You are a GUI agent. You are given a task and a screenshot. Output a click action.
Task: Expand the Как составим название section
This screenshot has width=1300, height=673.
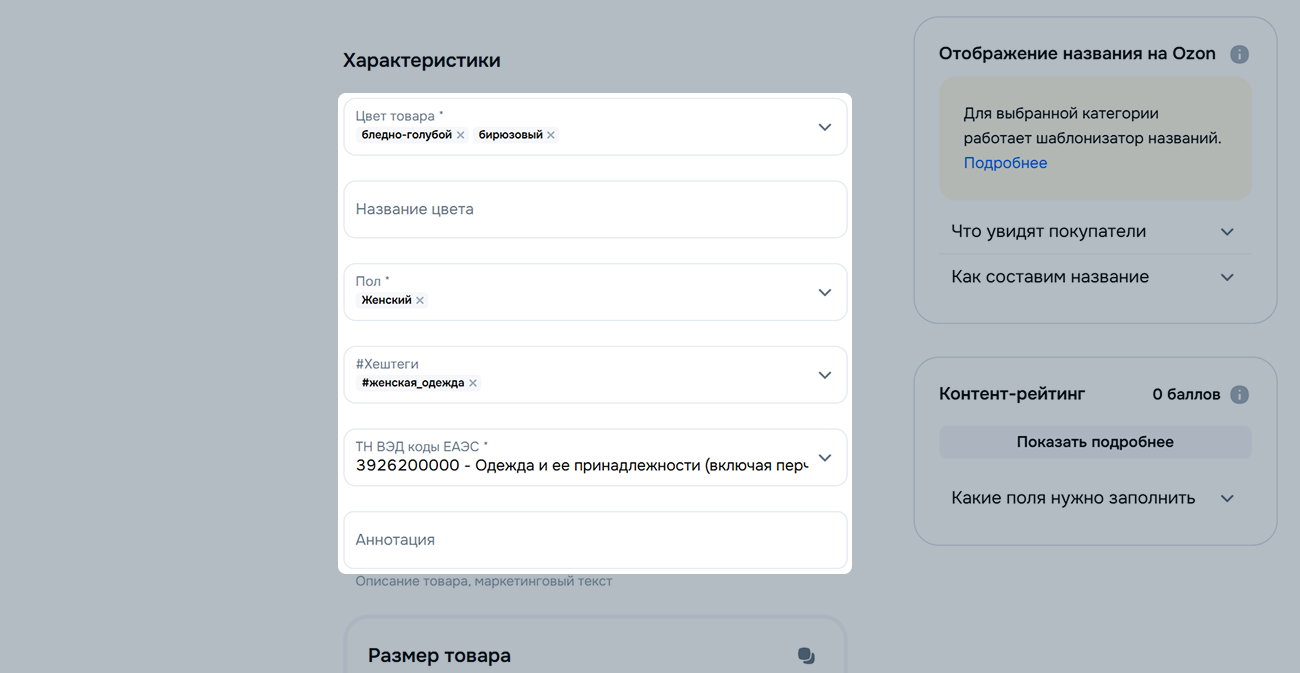1227,277
